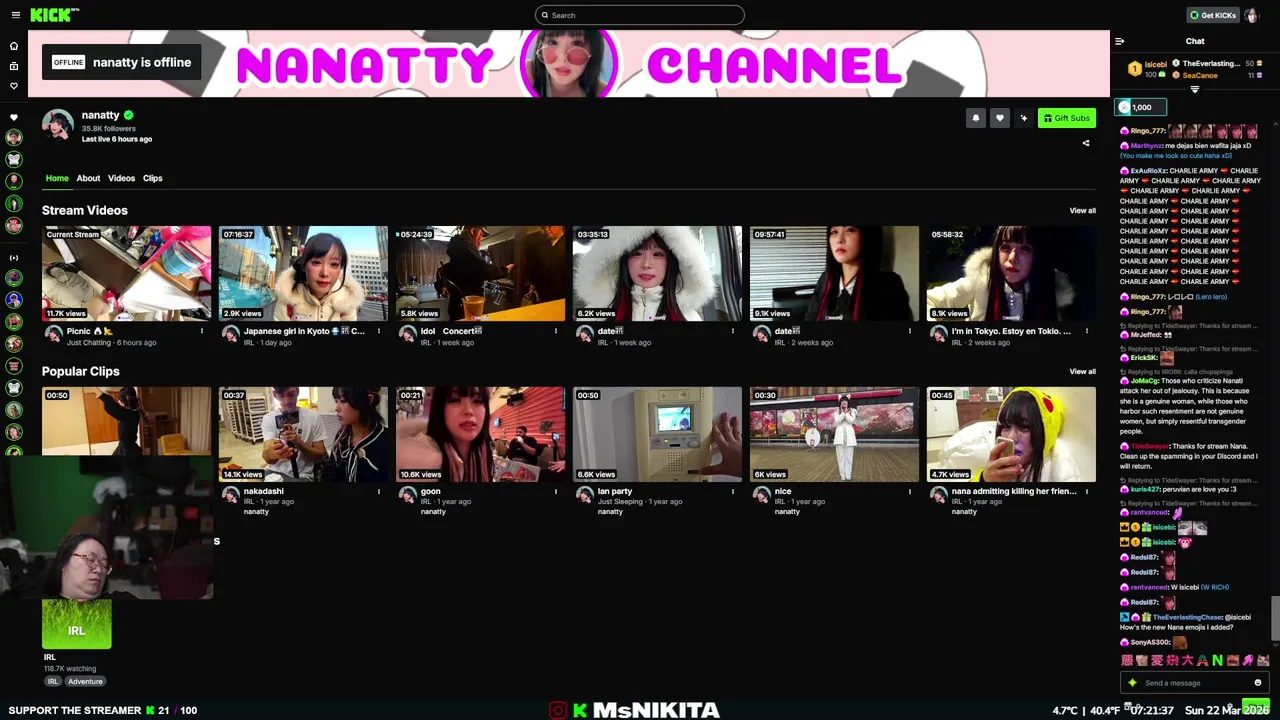
Task: Open the 03:35:13 date video thumbnail
Action: (x=657, y=273)
